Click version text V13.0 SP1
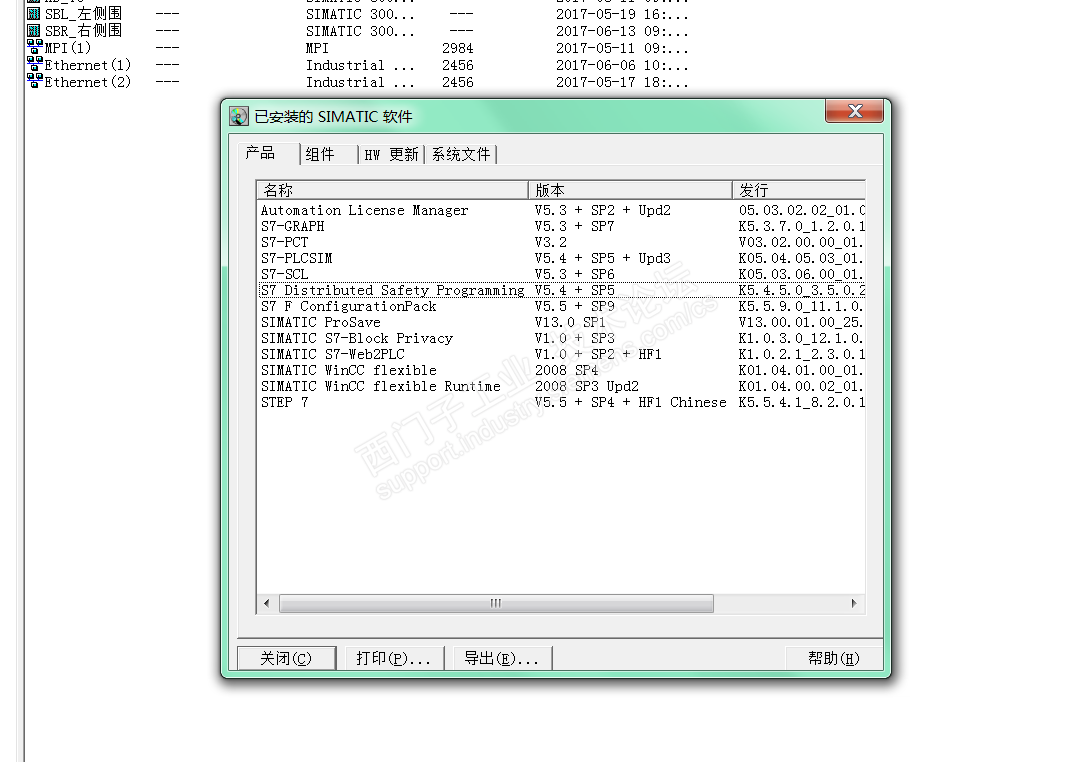The height and width of the screenshot is (762, 1072). [570, 323]
